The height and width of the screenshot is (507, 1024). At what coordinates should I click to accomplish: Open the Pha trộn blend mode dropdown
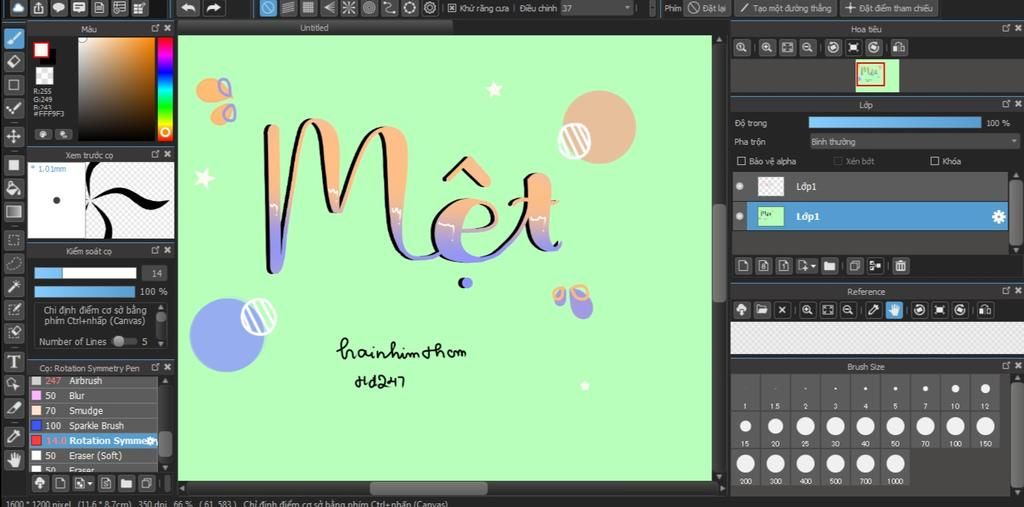tap(914, 141)
